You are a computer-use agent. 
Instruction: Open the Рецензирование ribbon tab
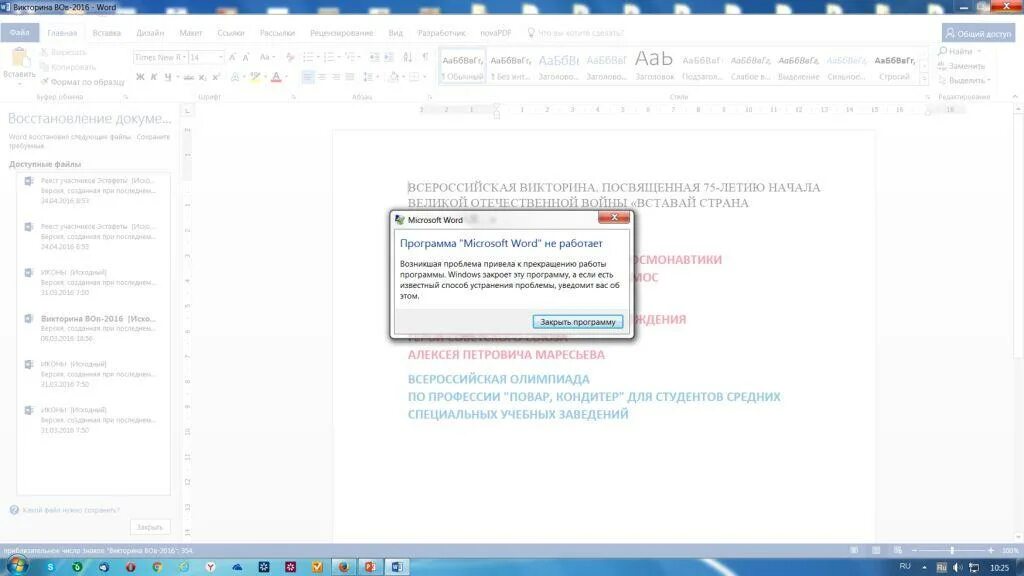[342, 33]
